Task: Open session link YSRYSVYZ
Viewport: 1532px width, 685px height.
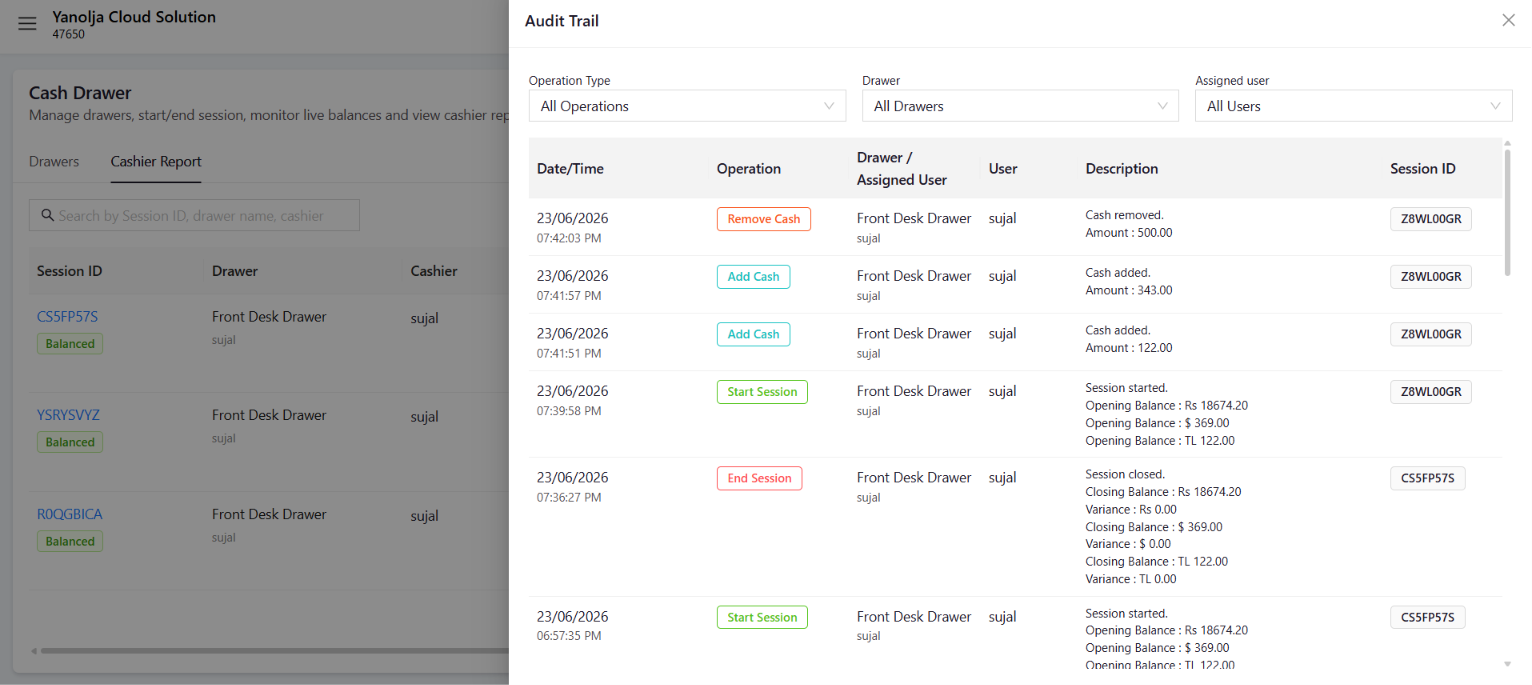Action: (x=68, y=415)
